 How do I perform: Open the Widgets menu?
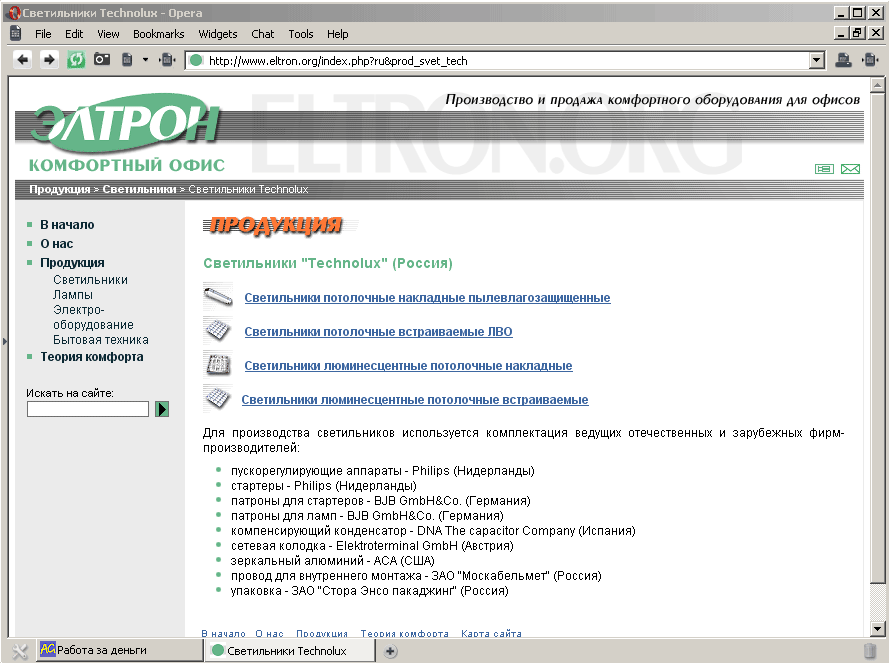[x=218, y=34]
